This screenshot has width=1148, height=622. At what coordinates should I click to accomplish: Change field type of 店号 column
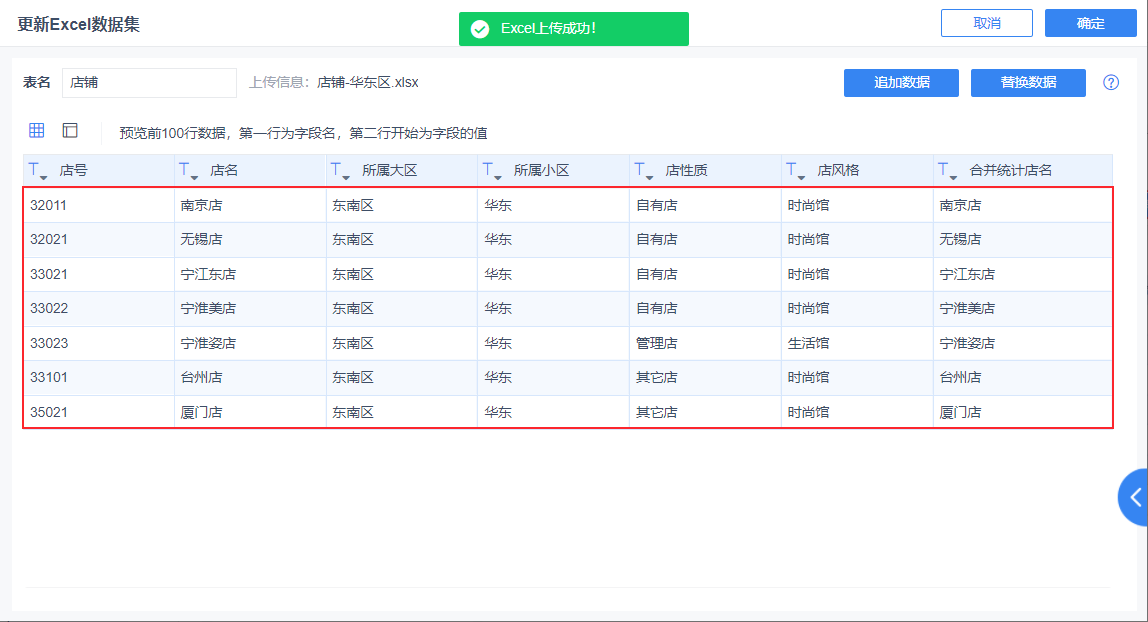click(x=38, y=171)
